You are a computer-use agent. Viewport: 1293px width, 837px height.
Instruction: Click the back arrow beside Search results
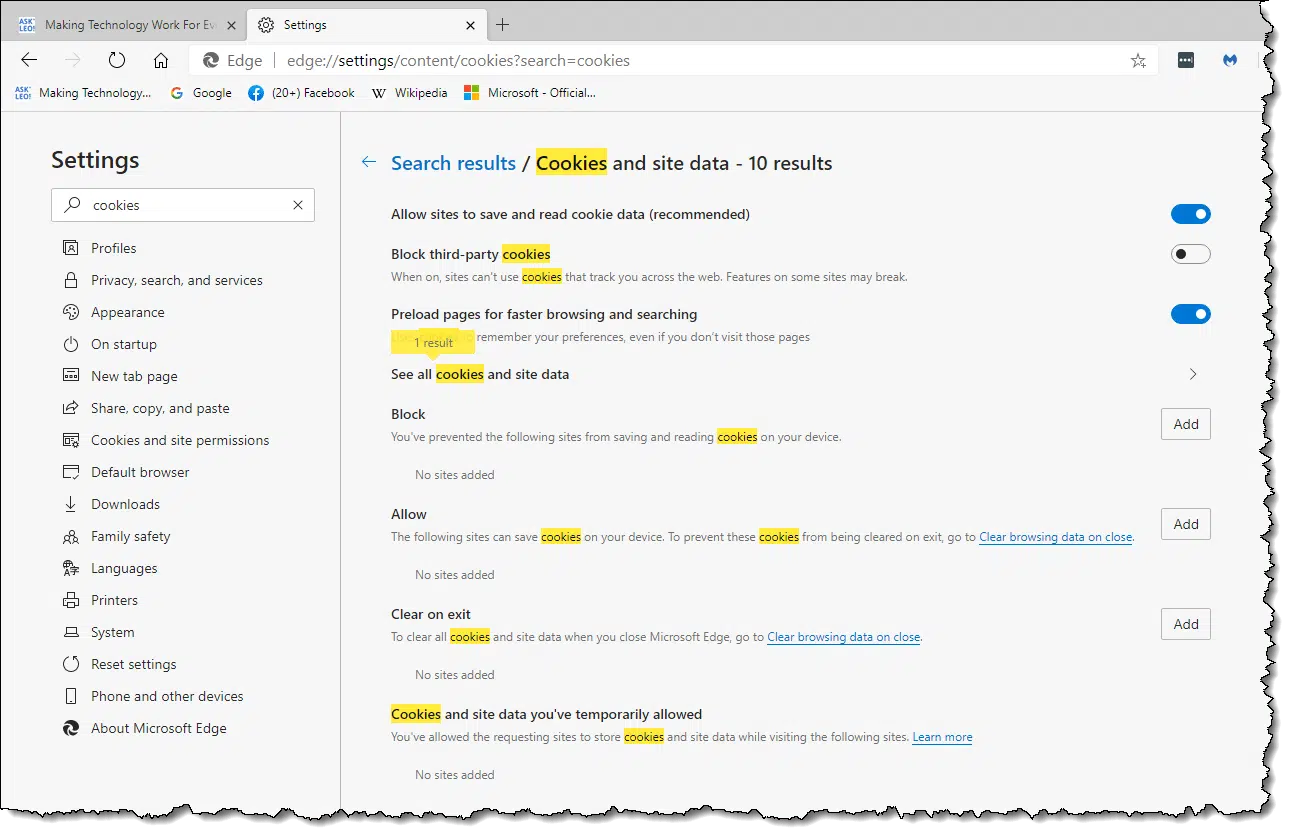pyautogui.click(x=369, y=162)
